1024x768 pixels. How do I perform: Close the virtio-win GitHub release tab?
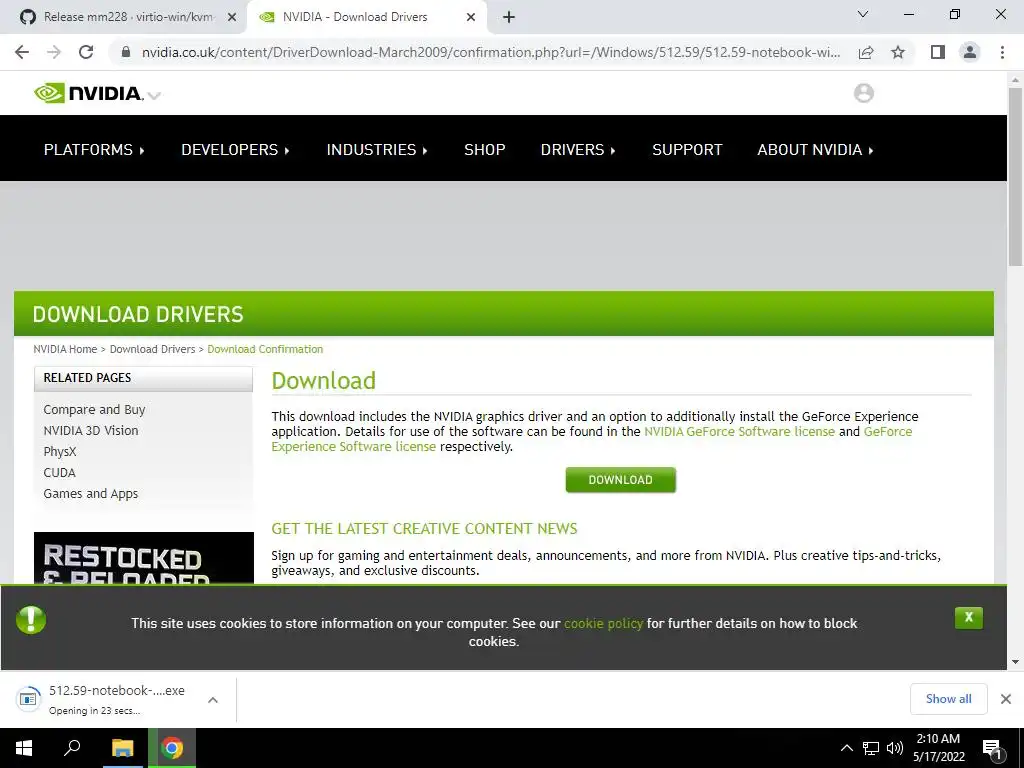tap(231, 18)
